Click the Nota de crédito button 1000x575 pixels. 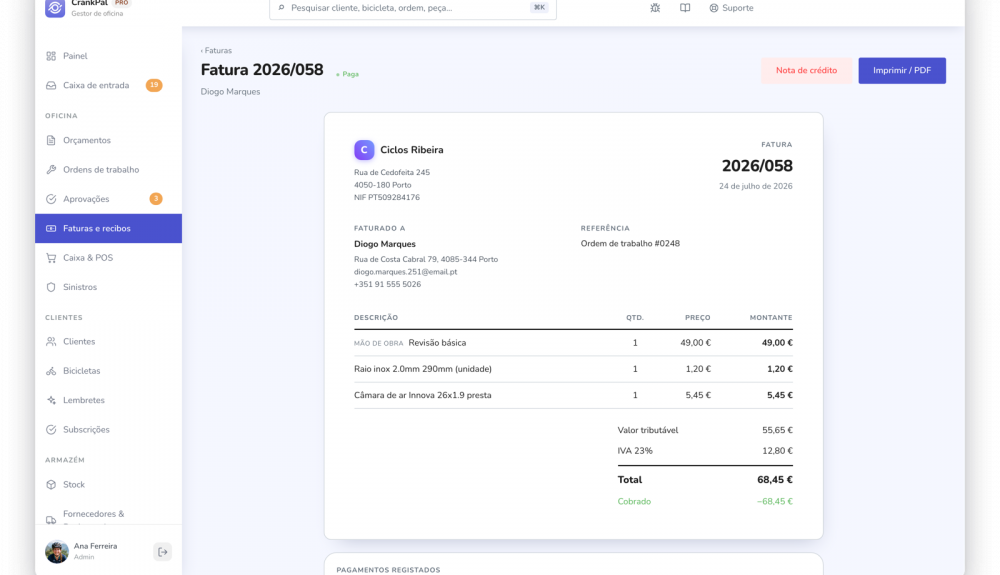coord(806,70)
